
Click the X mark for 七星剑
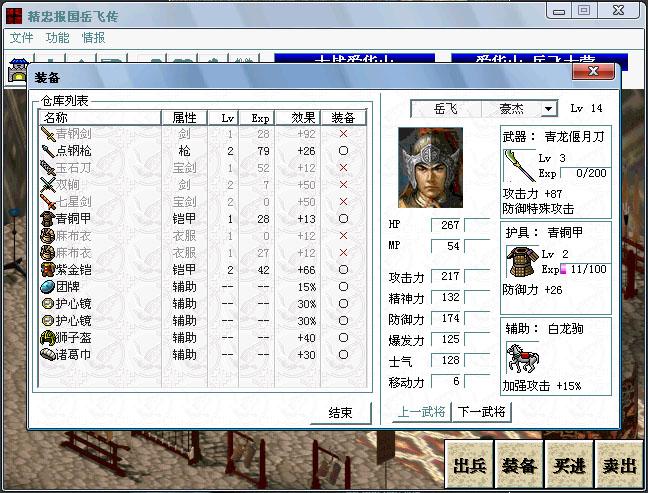coord(343,202)
